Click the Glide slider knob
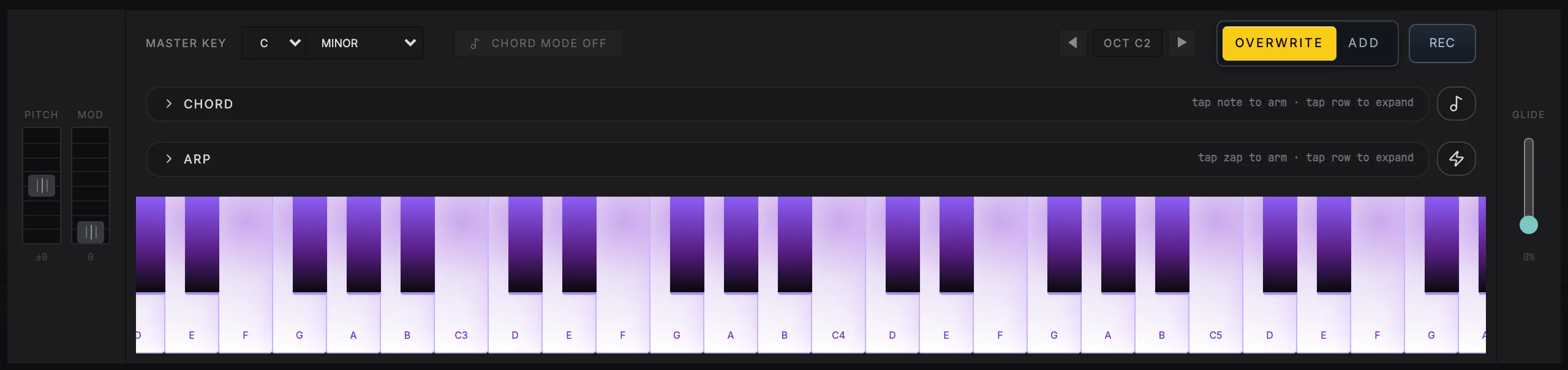 (1529, 225)
